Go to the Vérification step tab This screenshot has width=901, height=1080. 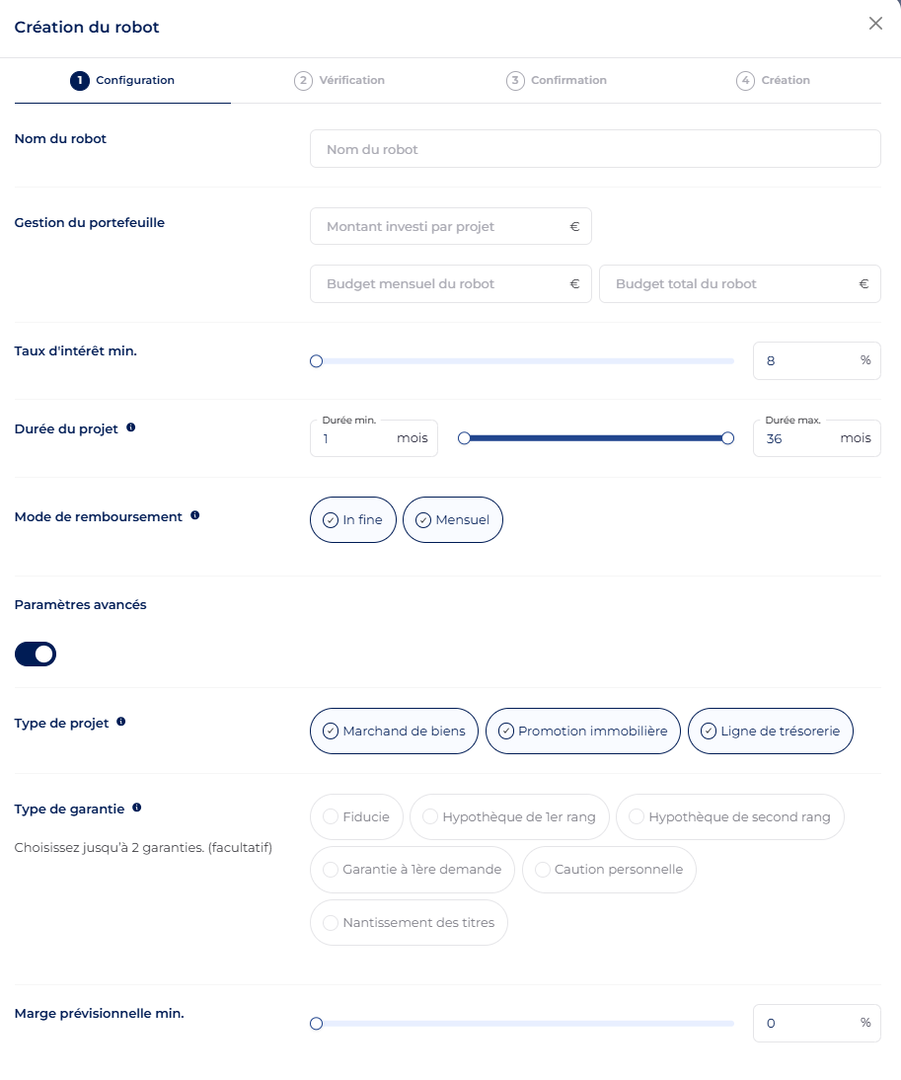point(340,81)
